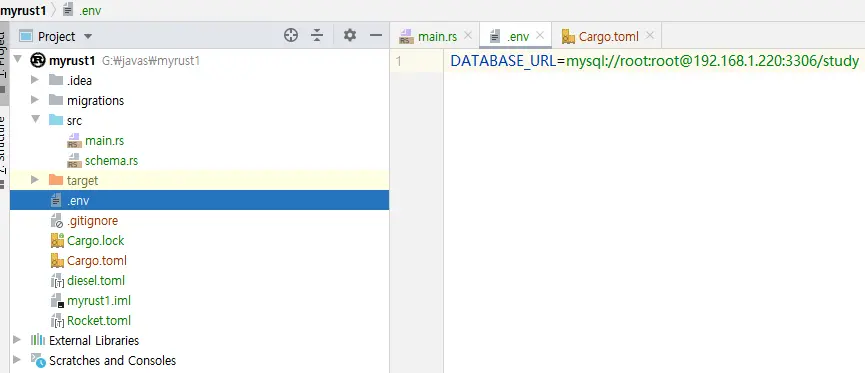Click the diesel.toml file icon
Viewport: 865px width, 373px height.
click(x=57, y=281)
